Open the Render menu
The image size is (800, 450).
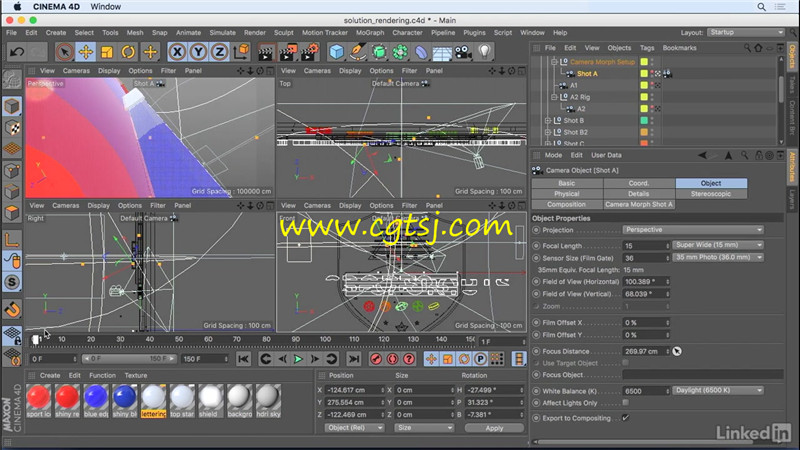point(255,33)
